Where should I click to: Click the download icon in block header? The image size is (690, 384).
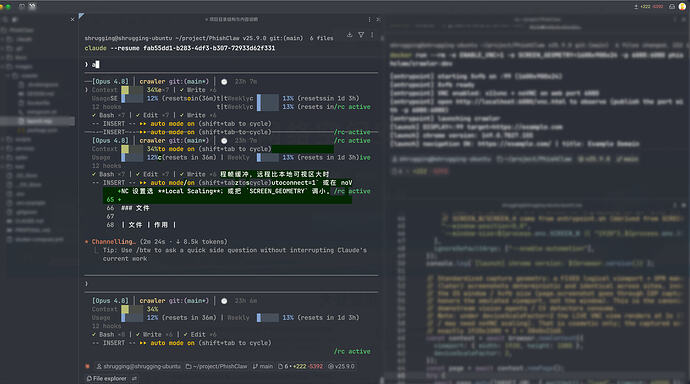(x=349, y=35)
